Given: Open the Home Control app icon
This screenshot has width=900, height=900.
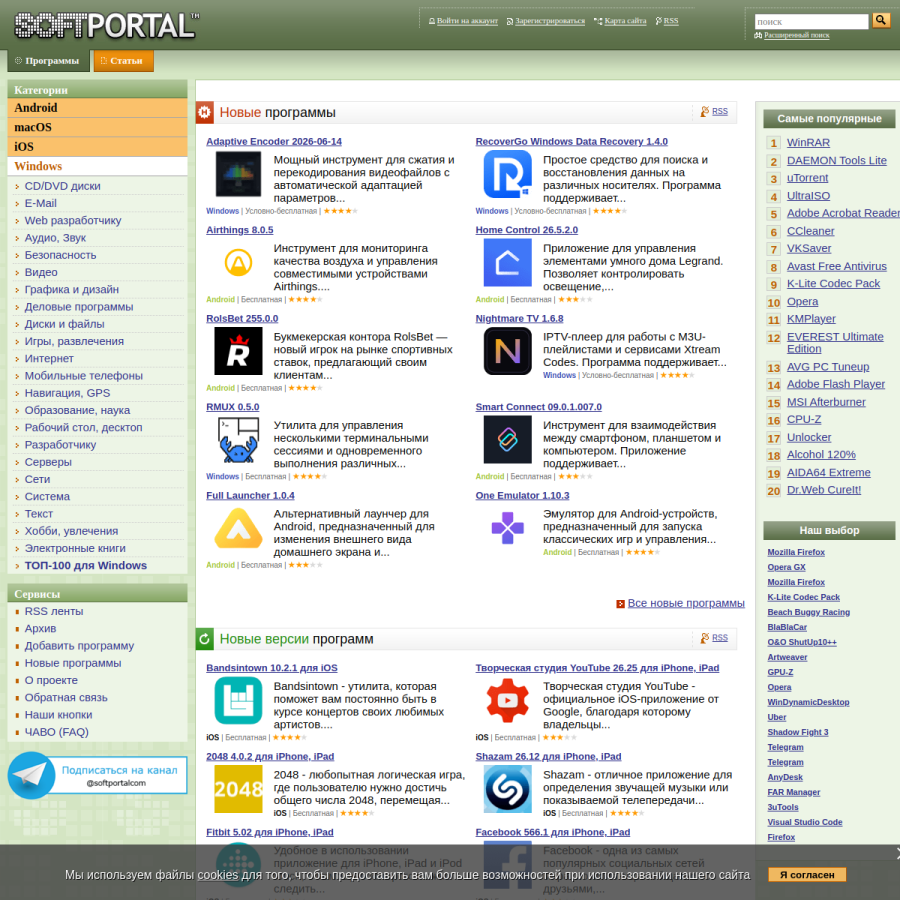Looking at the screenshot, I should click(x=507, y=263).
